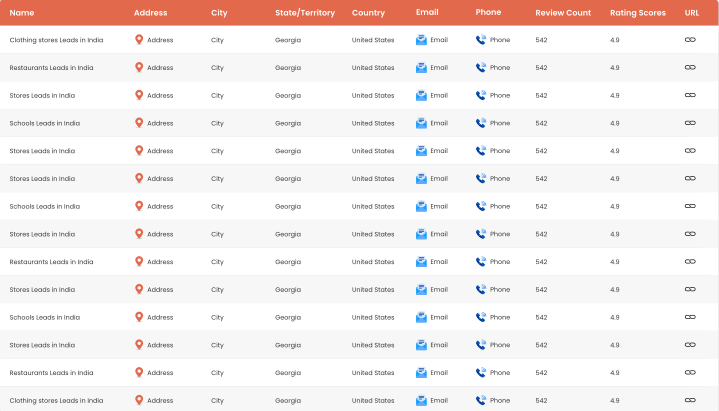Open the topmost Clothing stores Leads in India entry
This screenshot has width=719, height=411.
point(56,40)
